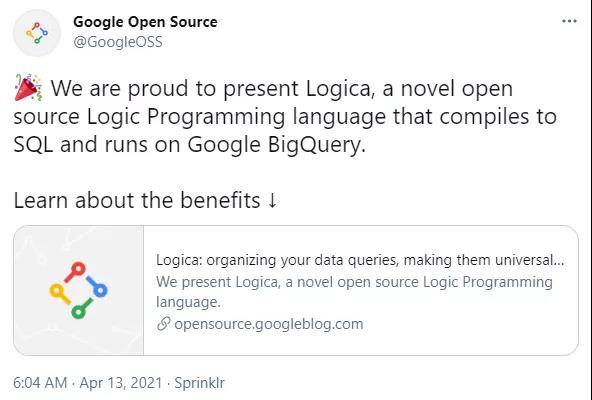This screenshot has height=400, width=592.
Task: Click the Google Open Source profile avatar
Action: point(37,33)
